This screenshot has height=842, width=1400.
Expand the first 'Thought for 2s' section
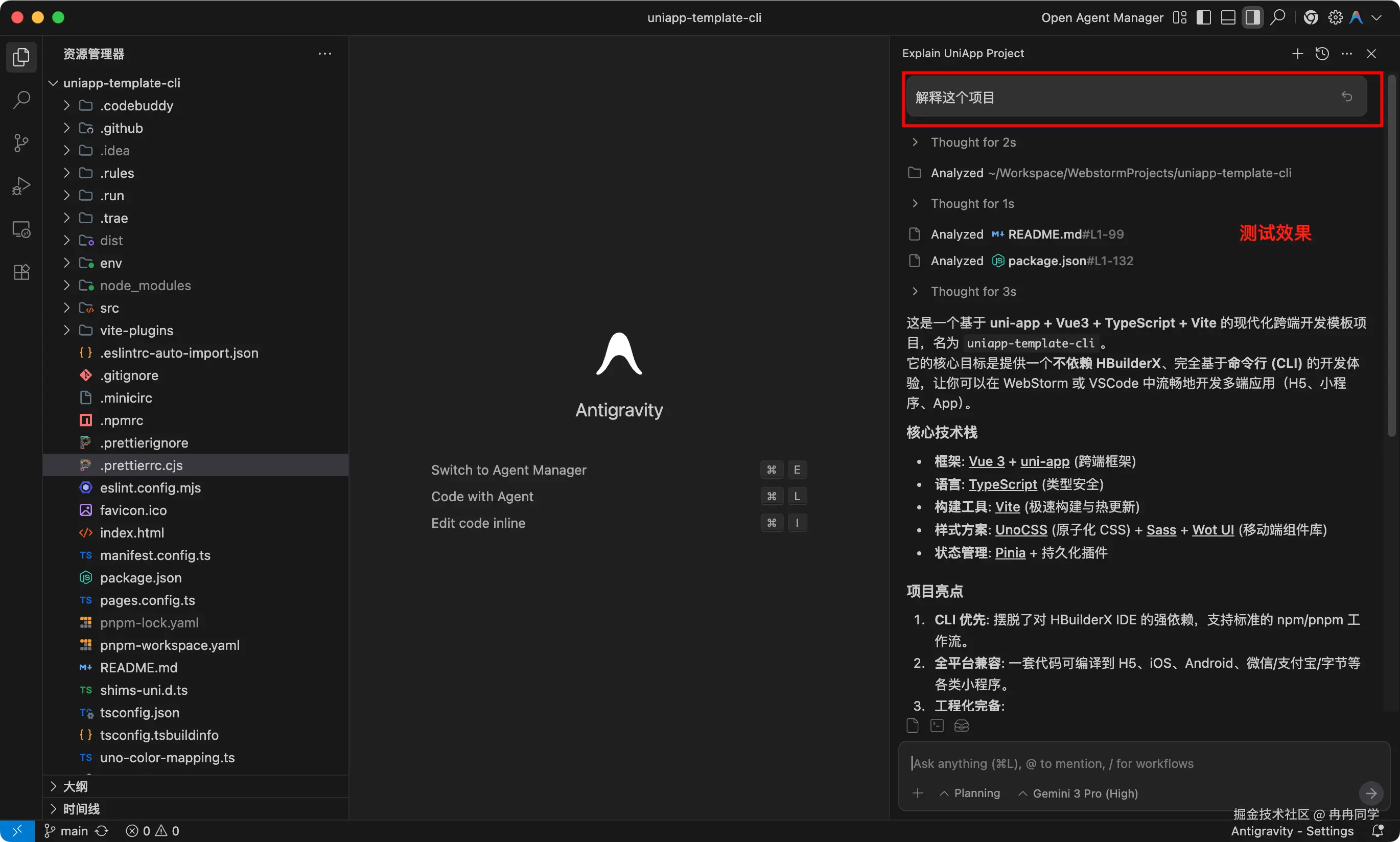point(973,143)
